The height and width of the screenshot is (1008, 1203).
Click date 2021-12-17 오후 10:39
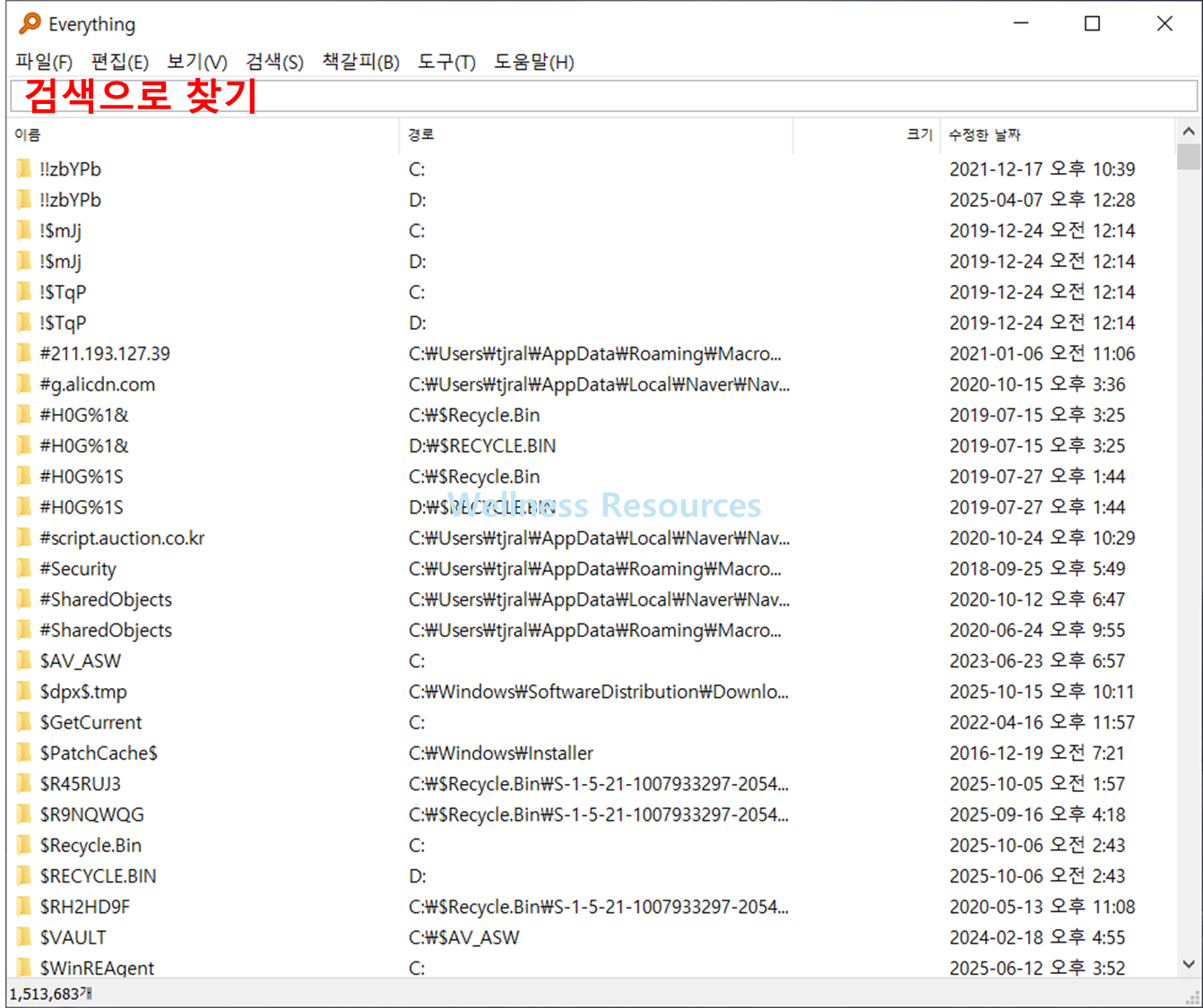coord(1042,168)
